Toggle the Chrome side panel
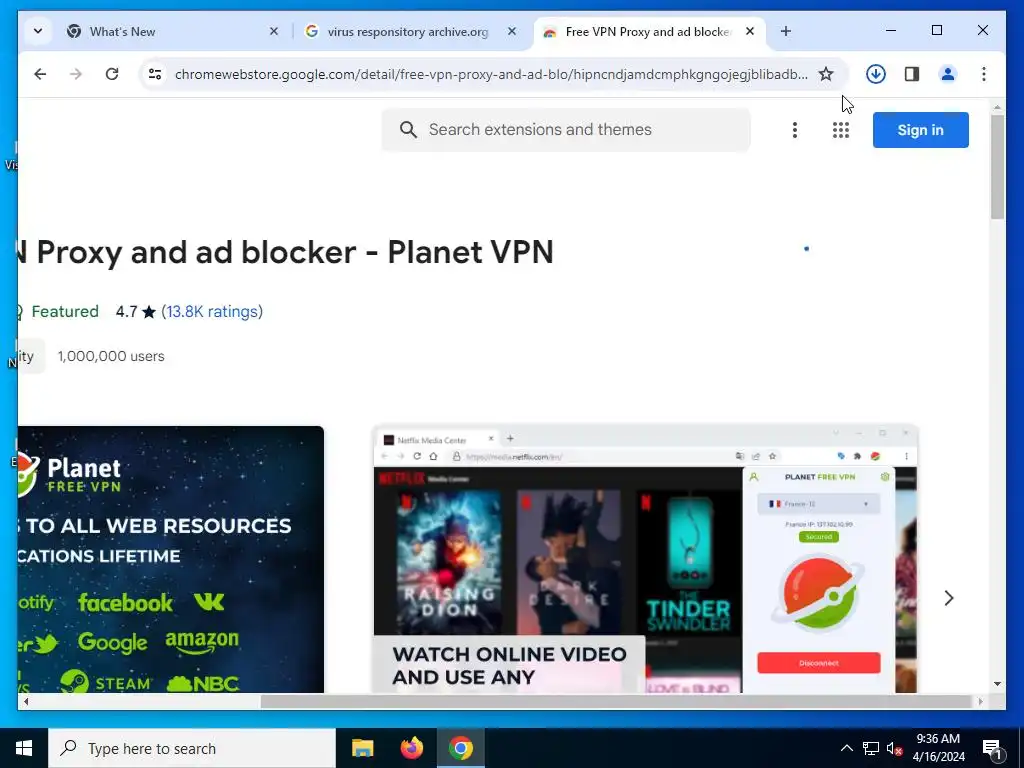 [x=912, y=74]
